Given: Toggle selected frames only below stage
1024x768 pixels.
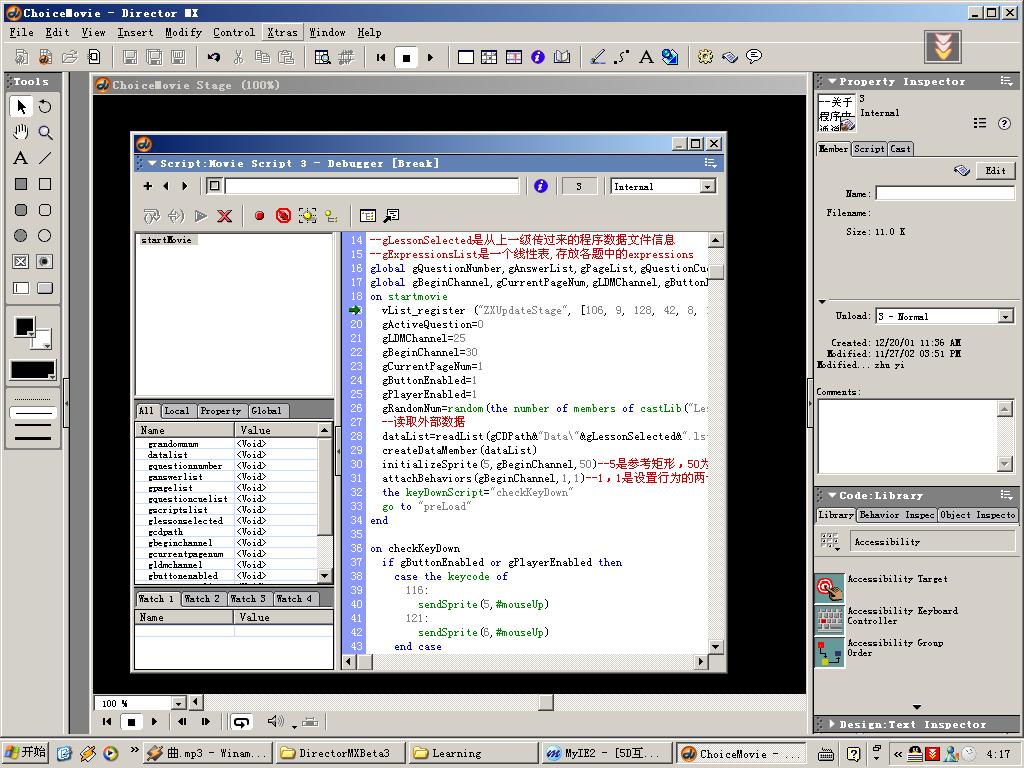Looking at the screenshot, I should click(x=311, y=722).
